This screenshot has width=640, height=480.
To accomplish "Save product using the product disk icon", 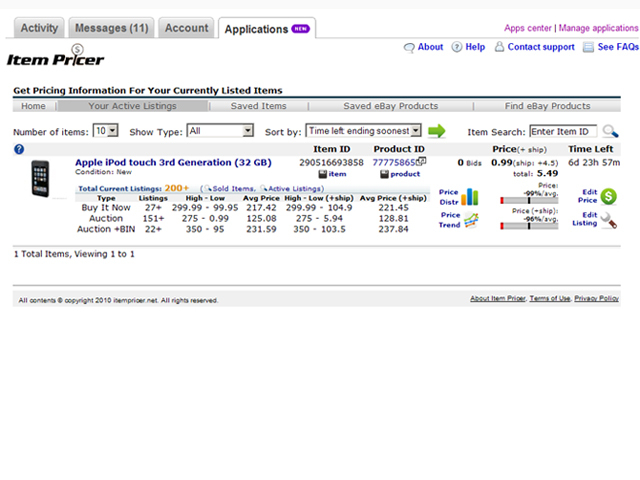I will pos(384,174).
